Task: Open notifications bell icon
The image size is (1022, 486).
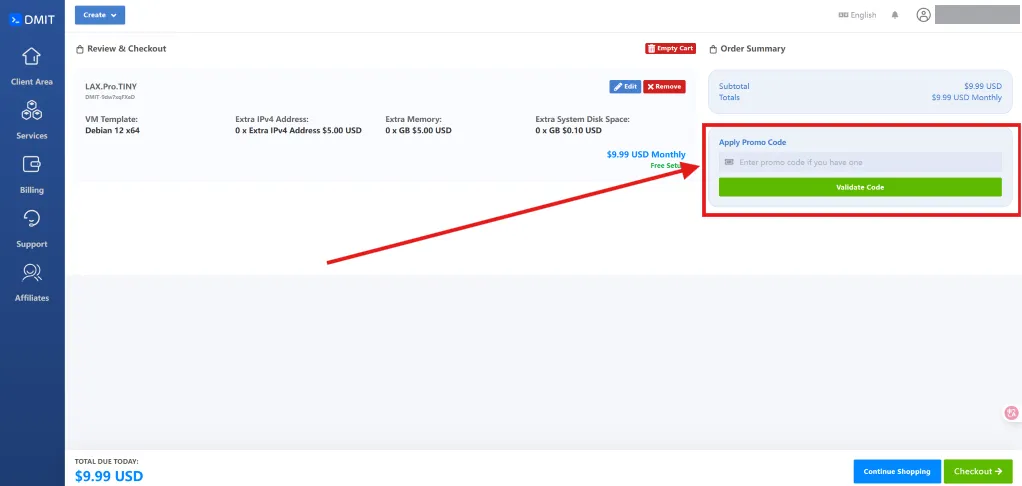Action: coord(895,15)
